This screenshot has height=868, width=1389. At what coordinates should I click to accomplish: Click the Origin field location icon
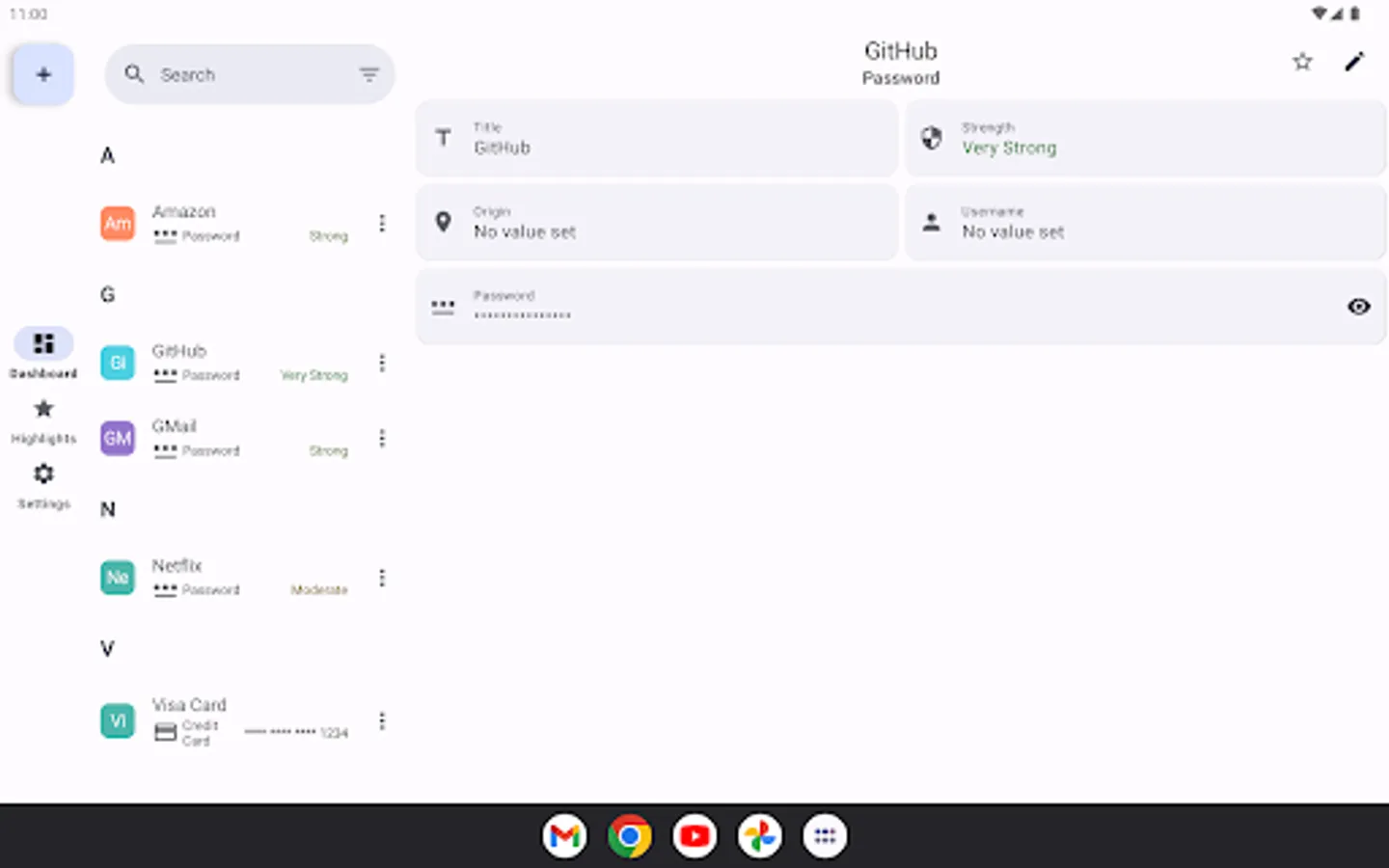(443, 222)
